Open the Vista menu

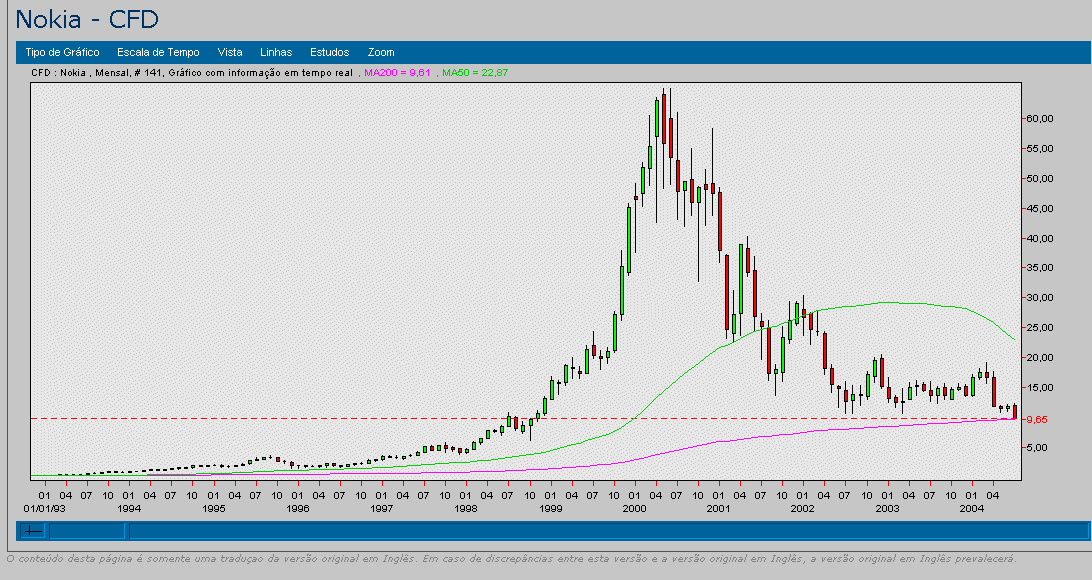pos(230,52)
